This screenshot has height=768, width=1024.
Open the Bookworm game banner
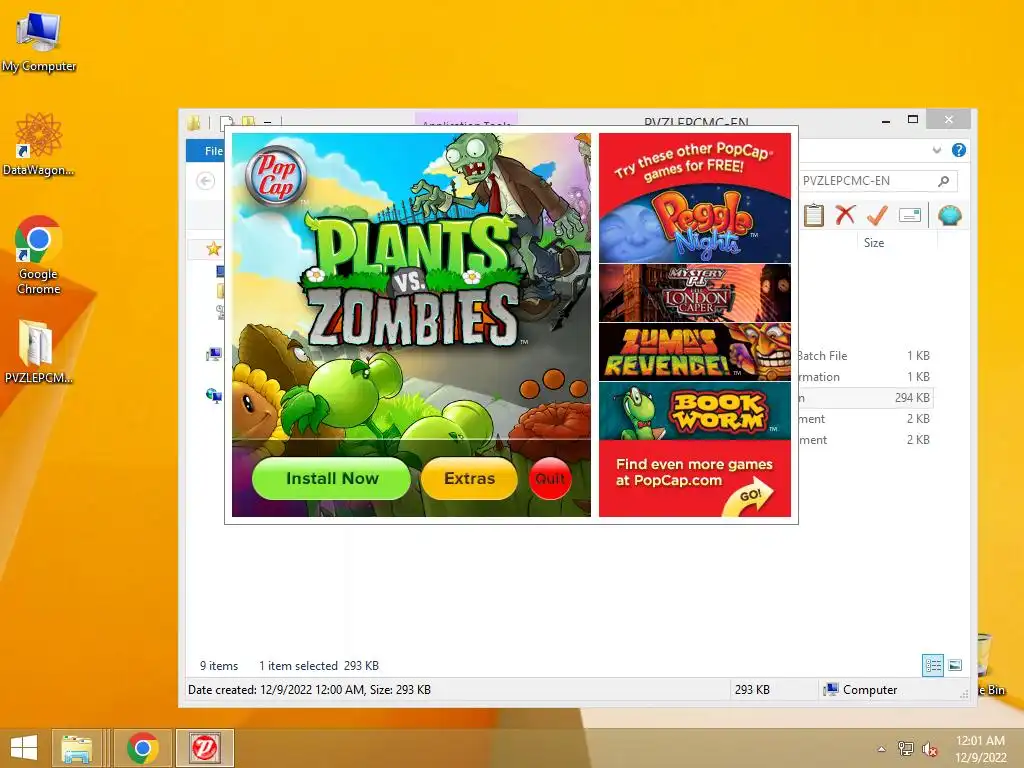pyautogui.click(x=695, y=411)
